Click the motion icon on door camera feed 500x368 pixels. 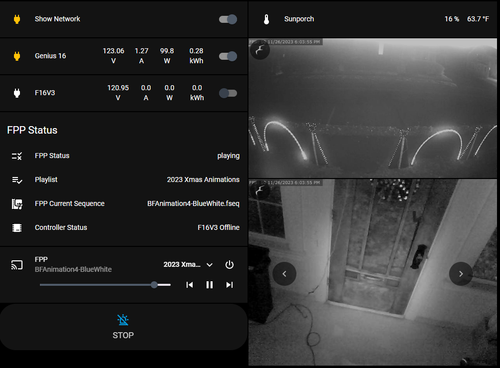click(260, 191)
